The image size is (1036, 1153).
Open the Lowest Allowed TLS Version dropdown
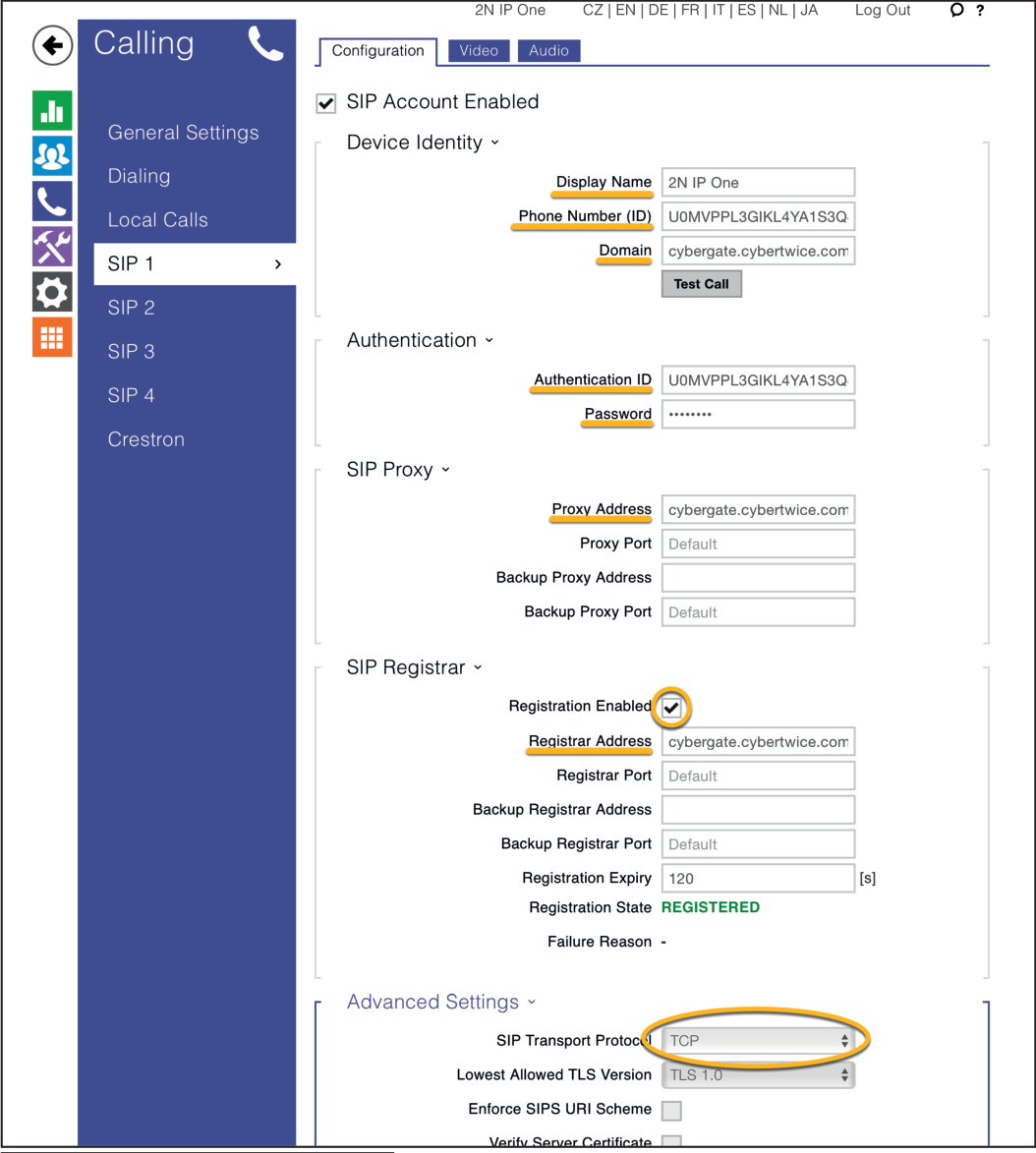click(x=757, y=1074)
